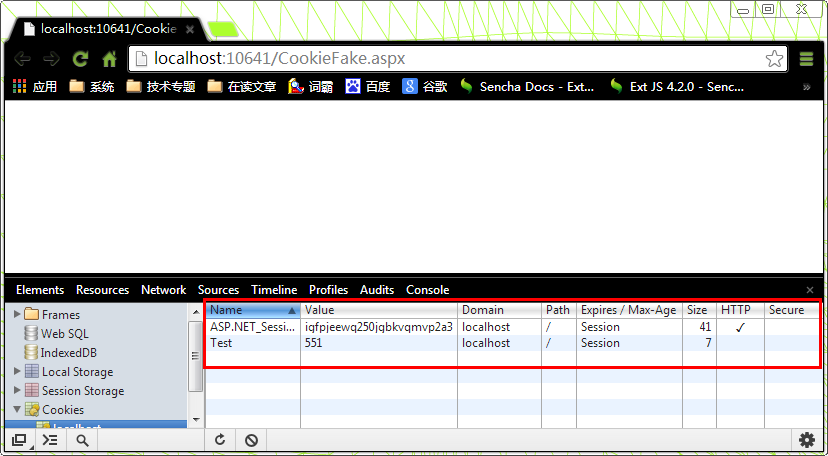Image resolution: width=828 pixels, height=456 pixels.
Task: Expand the Local Storage tree node
Action: tap(16, 372)
